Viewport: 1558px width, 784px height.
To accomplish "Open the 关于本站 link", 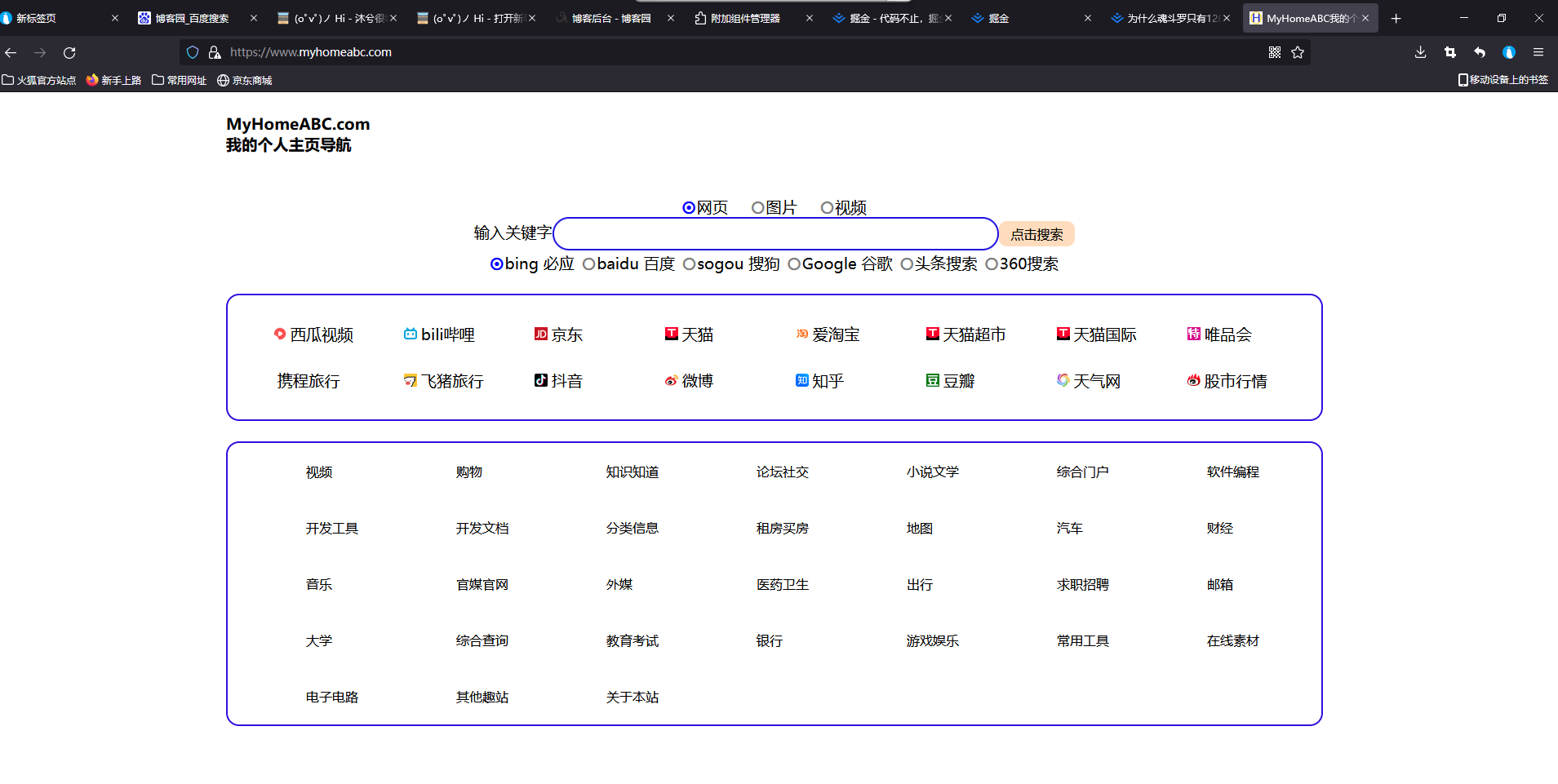I will (x=633, y=698).
